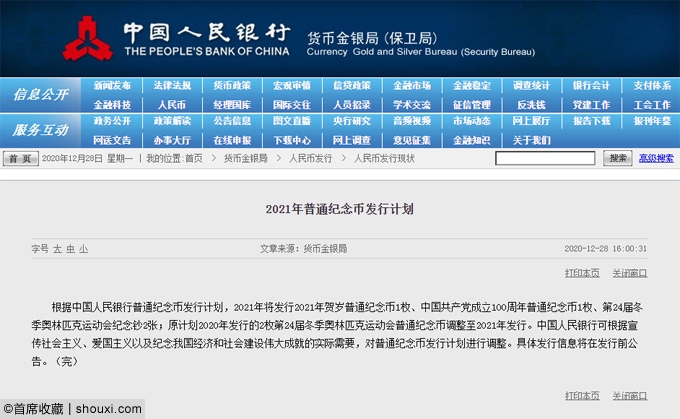680x419 pixels.
Task: Set font size to 大
Action: 57,249
